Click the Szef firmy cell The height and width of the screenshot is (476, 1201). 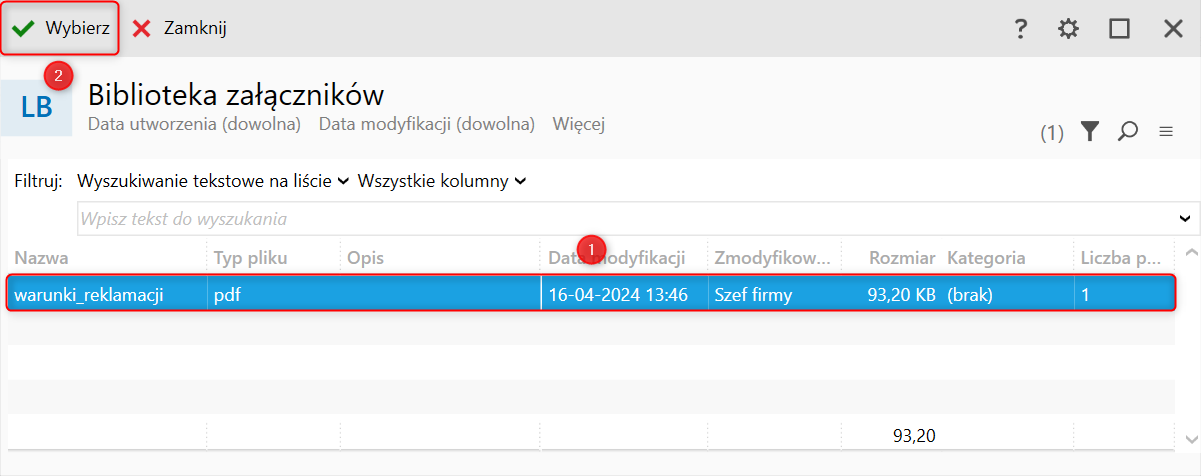point(774,295)
